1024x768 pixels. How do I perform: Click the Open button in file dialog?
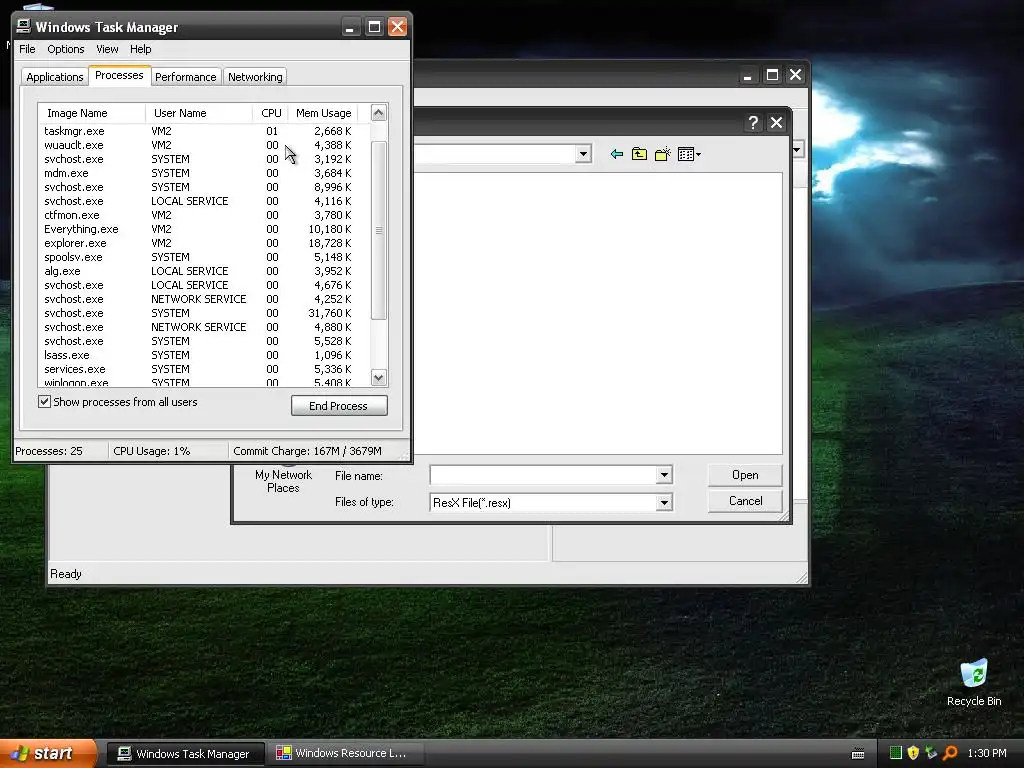(745, 475)
